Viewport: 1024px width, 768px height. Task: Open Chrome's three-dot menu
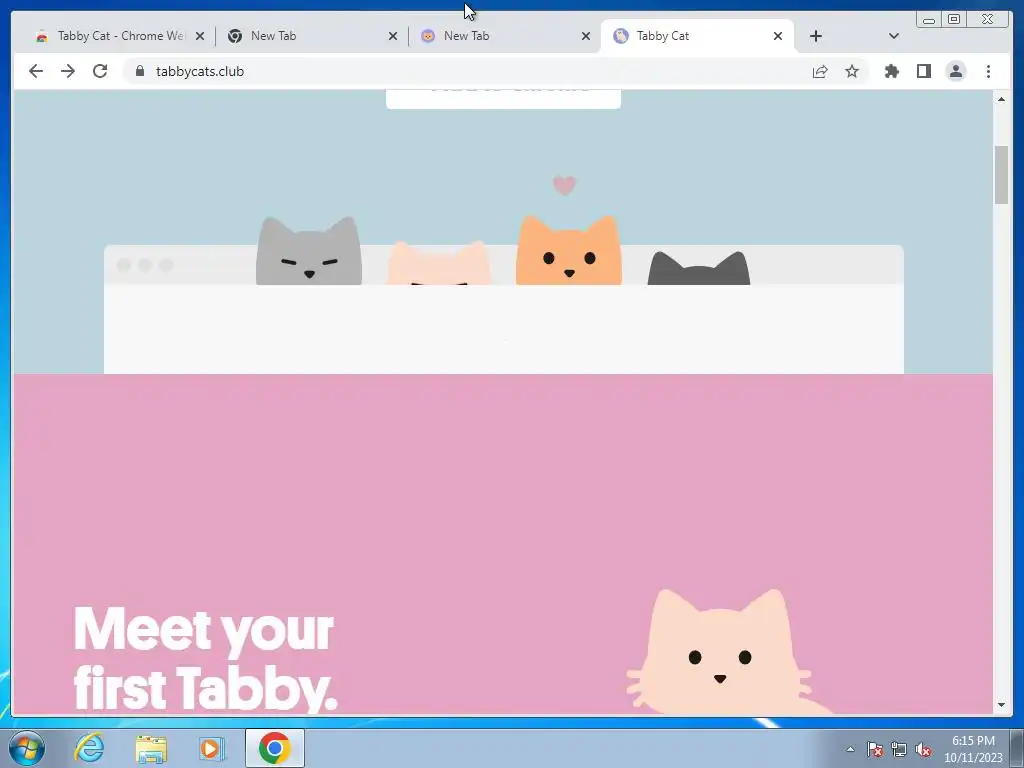[988, 71]
